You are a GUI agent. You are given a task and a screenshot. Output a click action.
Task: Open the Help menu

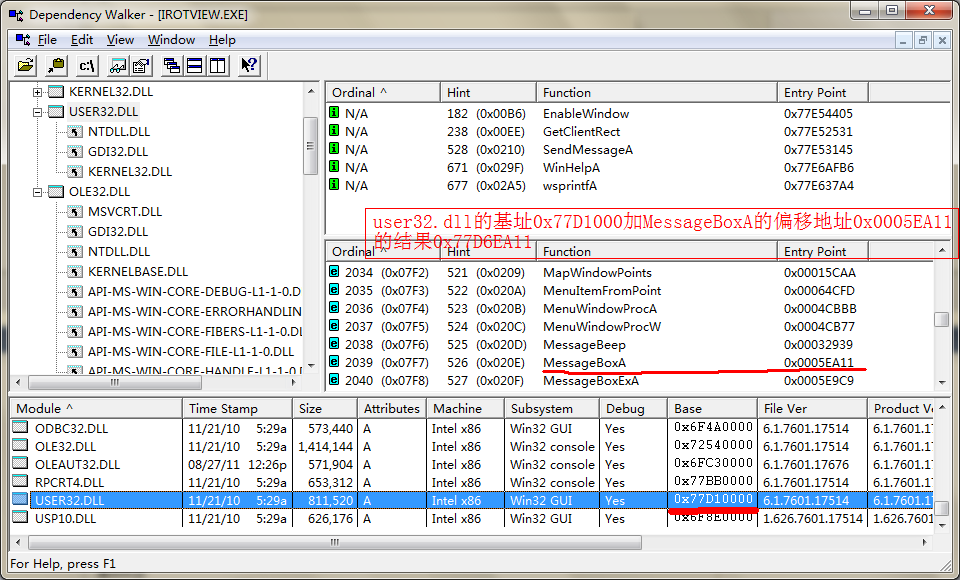coord(222,40)
